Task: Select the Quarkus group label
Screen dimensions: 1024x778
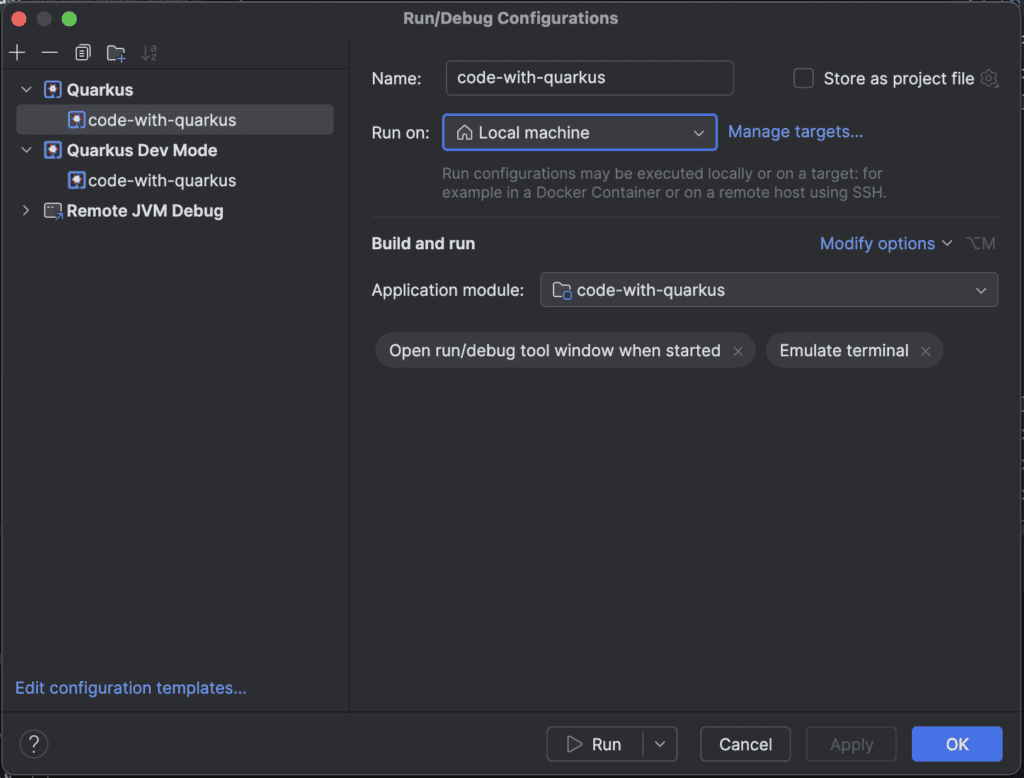Action: coord(100,89)
